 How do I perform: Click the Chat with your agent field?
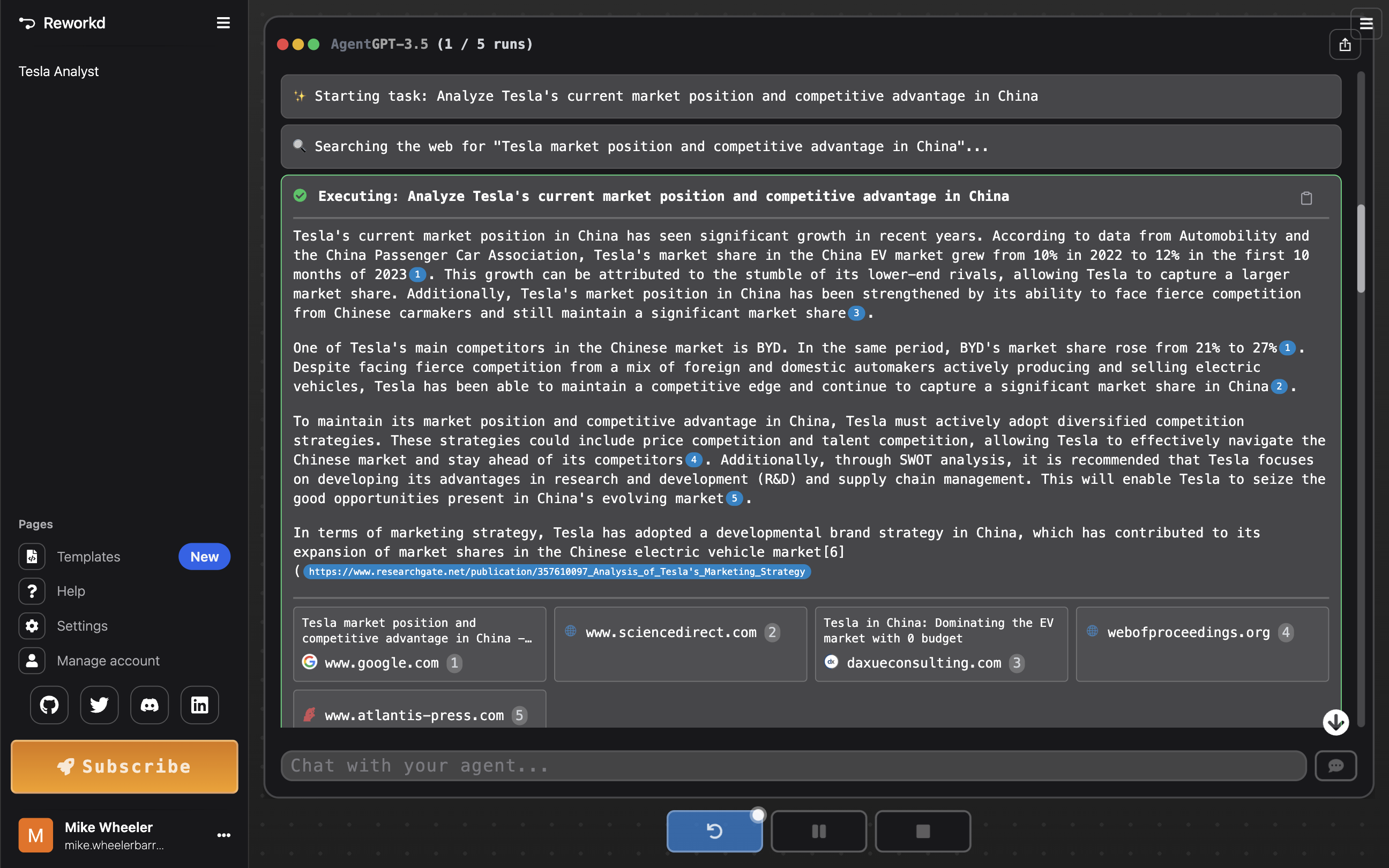click(x=793, y=766)
